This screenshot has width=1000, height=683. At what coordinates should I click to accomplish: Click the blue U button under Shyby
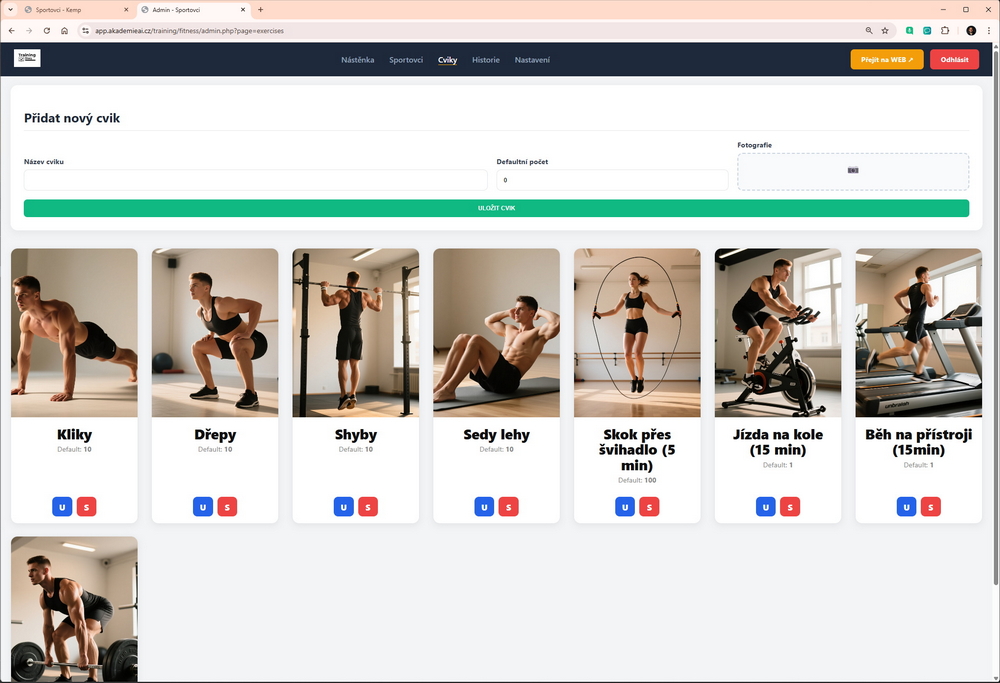(343, 507)
